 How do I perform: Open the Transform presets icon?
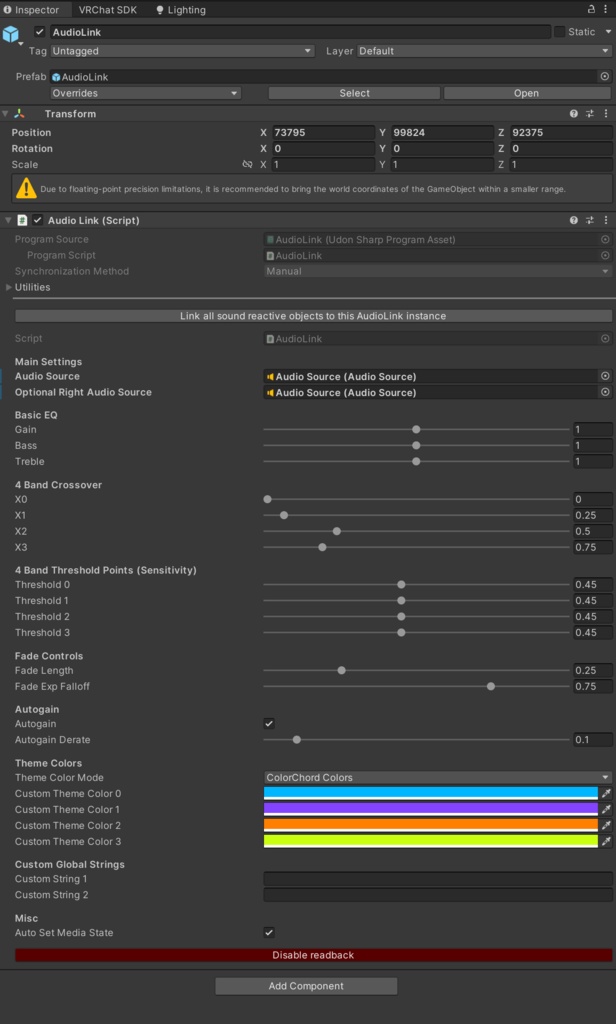588,113
